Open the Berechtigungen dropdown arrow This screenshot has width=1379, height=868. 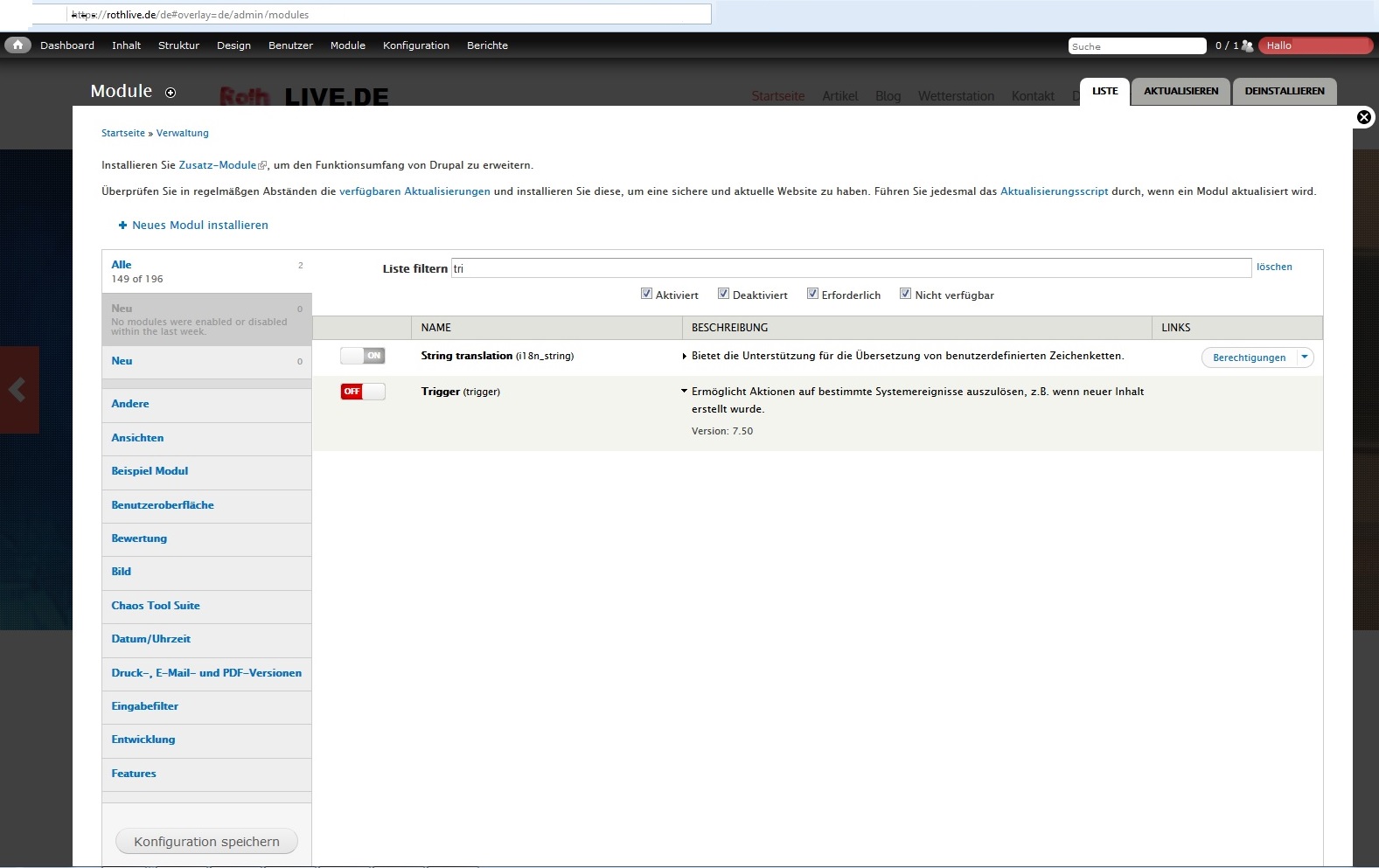(x=1305, y=358)
